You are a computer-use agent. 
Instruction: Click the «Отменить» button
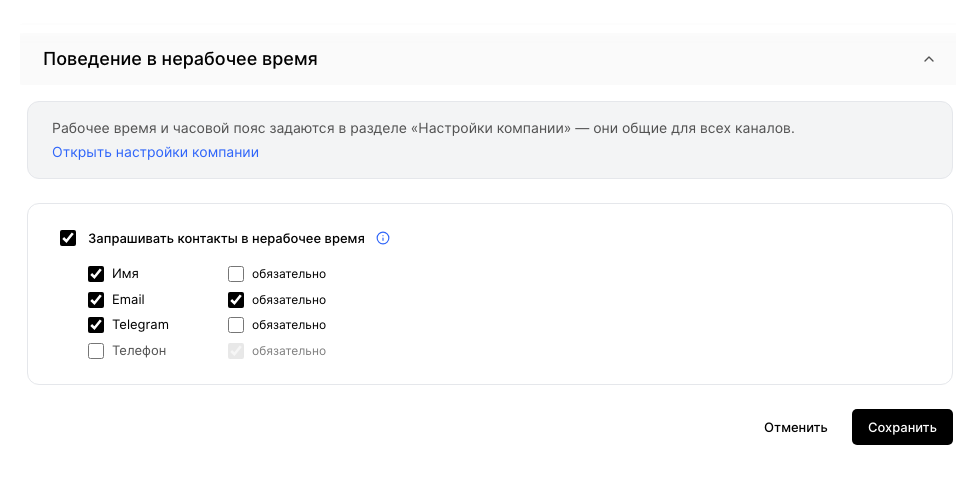click(795, 427)
